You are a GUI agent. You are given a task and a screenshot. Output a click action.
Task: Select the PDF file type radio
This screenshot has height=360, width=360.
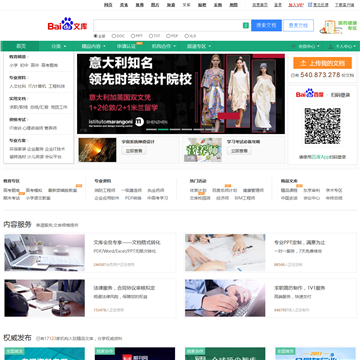168,36
